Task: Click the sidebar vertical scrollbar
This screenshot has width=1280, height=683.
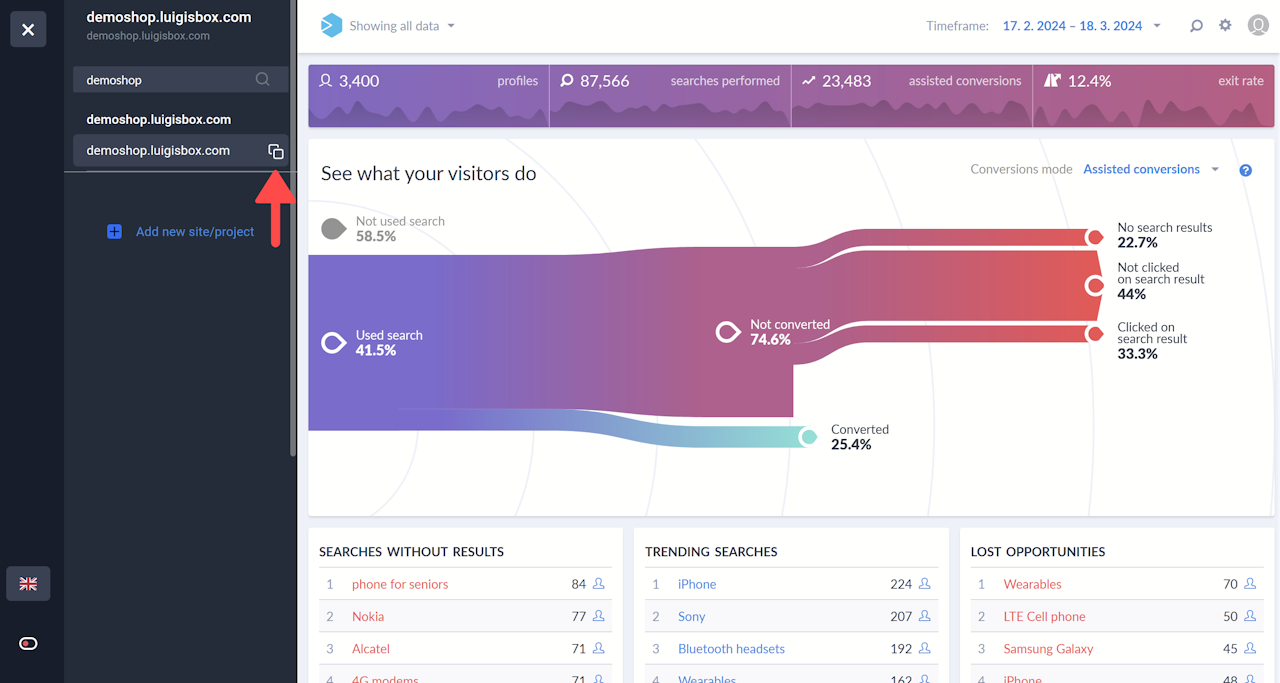Action: point(293,230)
